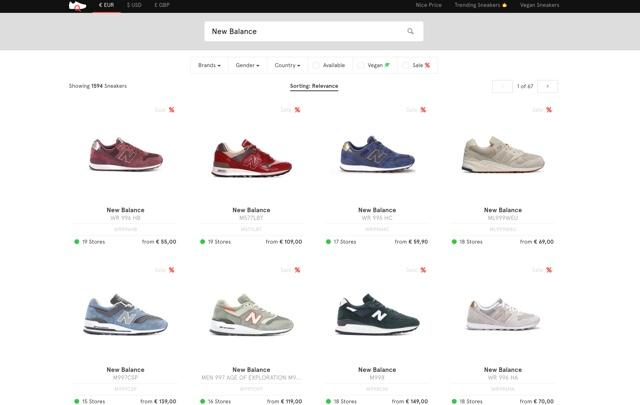Open New Balance WR 996 HB title
Image resolution: width=640 pixels, height=405 pixels.
[x=125, y=210]
